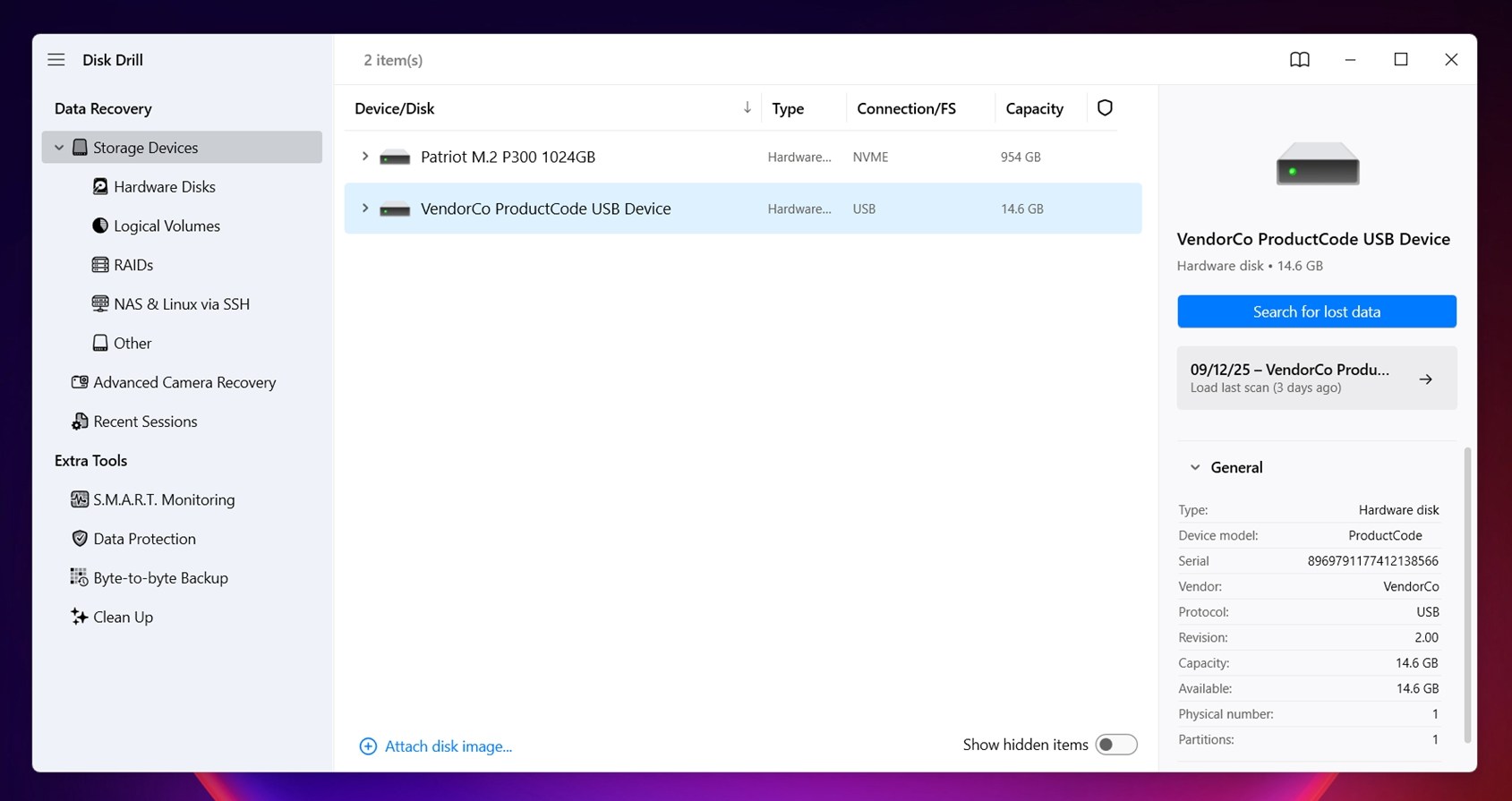
Task: Collapse the Storage Devices tree
Action: coord(59,148)
